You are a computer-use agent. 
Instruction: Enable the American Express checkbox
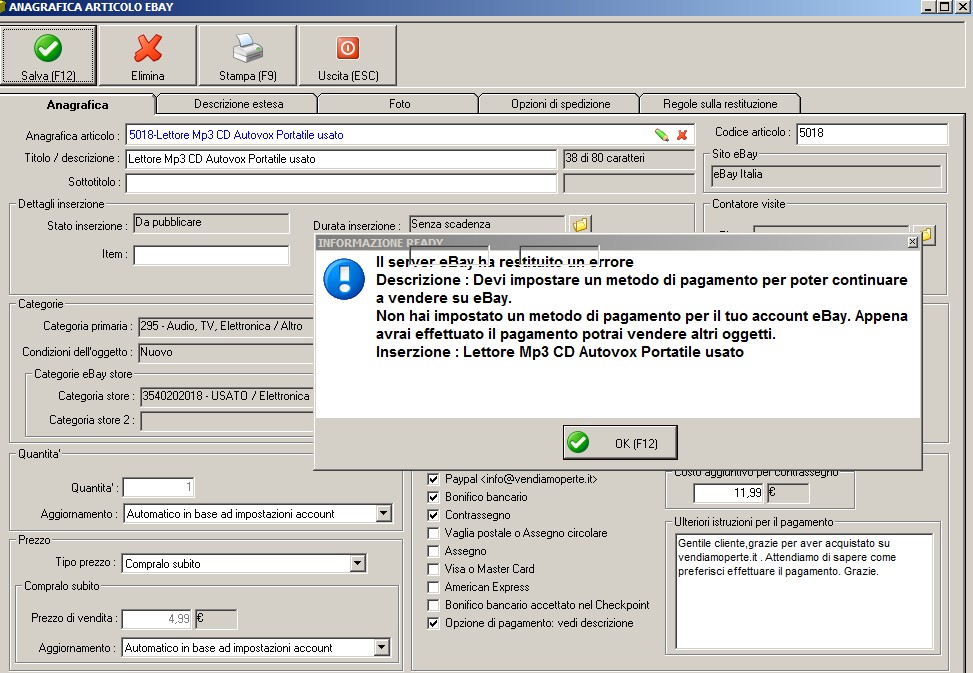click(433, 587)
